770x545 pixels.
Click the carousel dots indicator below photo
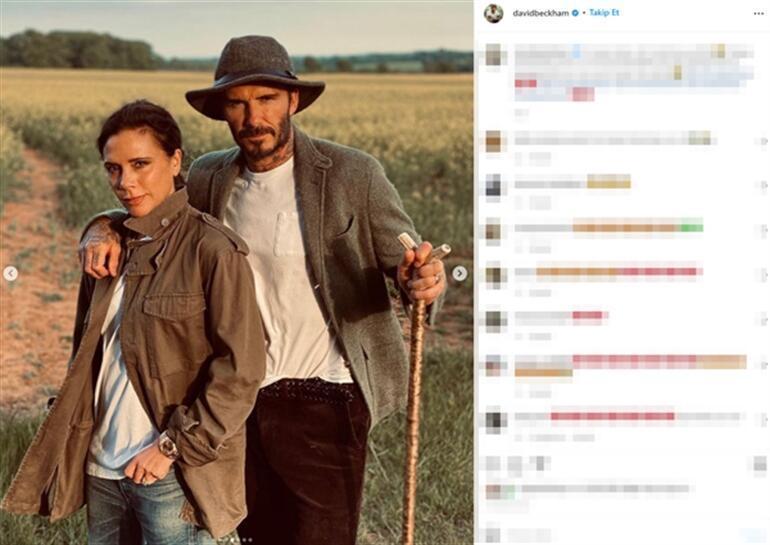coord(237,540)
